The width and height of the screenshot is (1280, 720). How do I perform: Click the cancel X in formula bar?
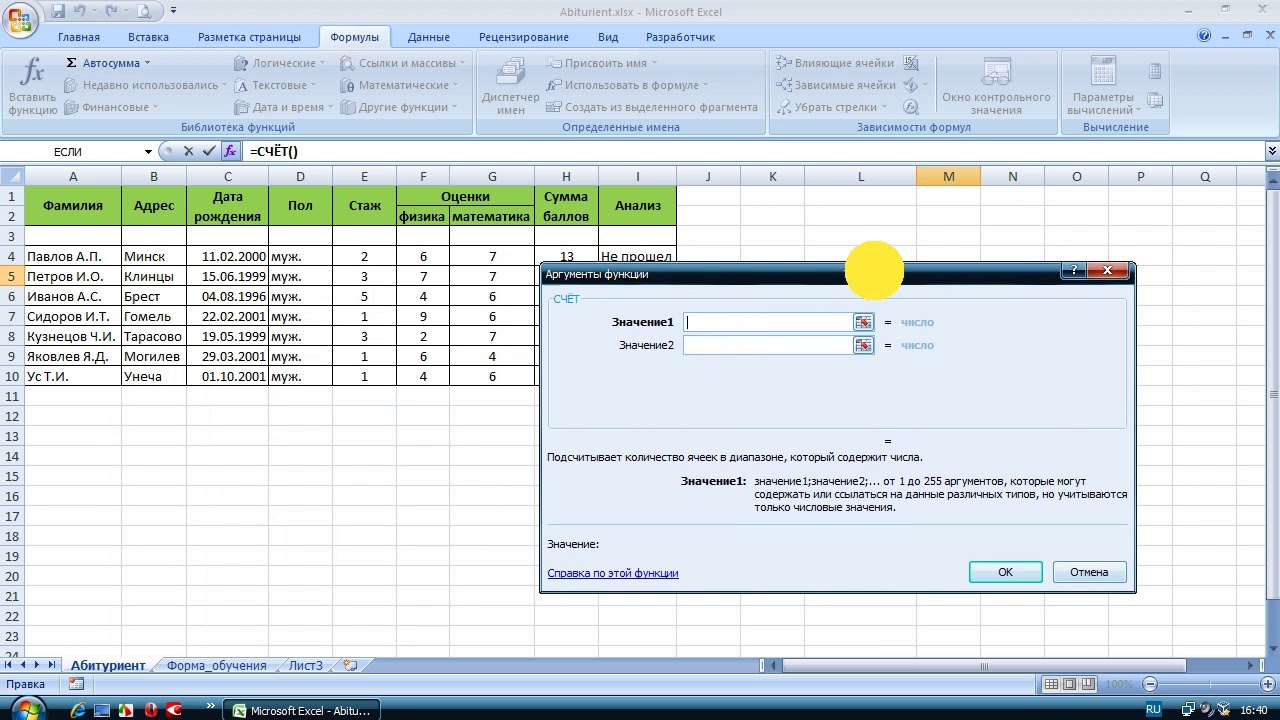coord(188,151)
